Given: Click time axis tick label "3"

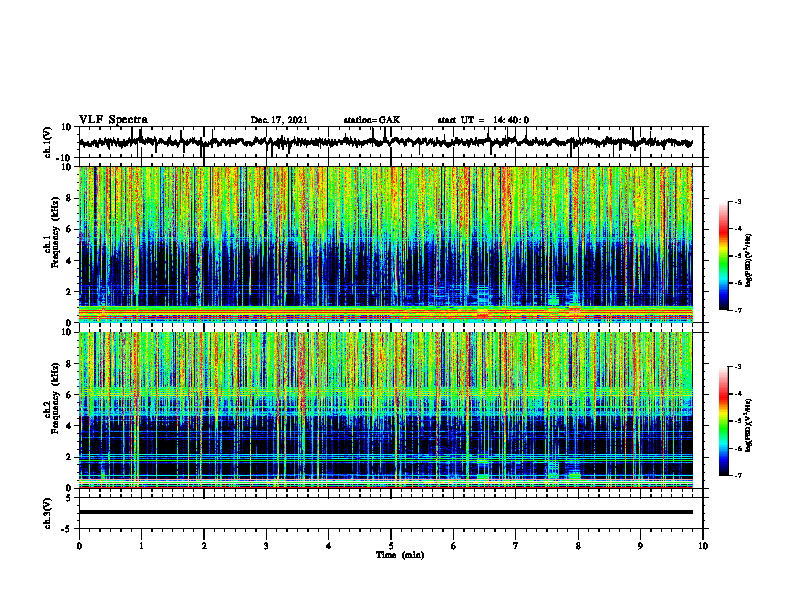Looking at the screenshot, I should pos(266,546).
